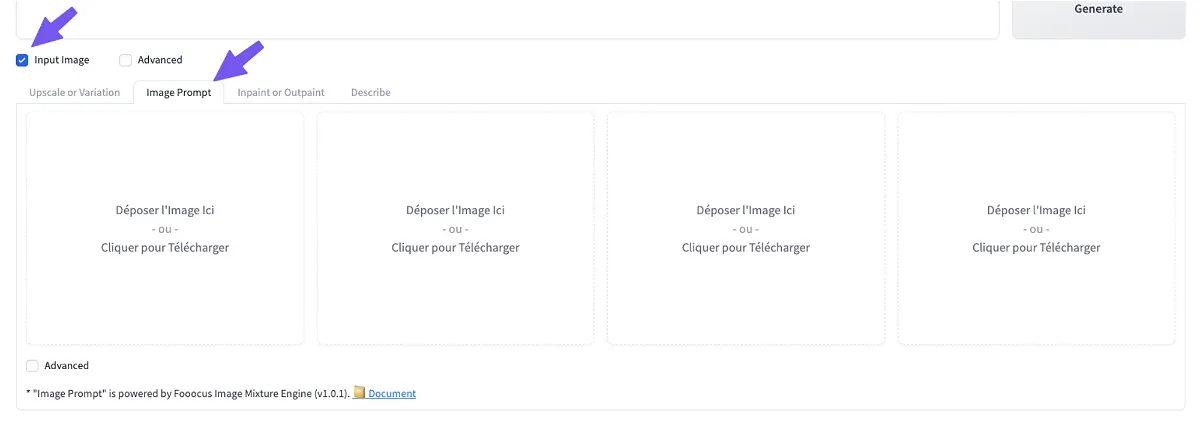The width and height of the screenshot is (1200, 425).
Task: Click the fourth image upload box
Action: click(x=1036, y=160)
